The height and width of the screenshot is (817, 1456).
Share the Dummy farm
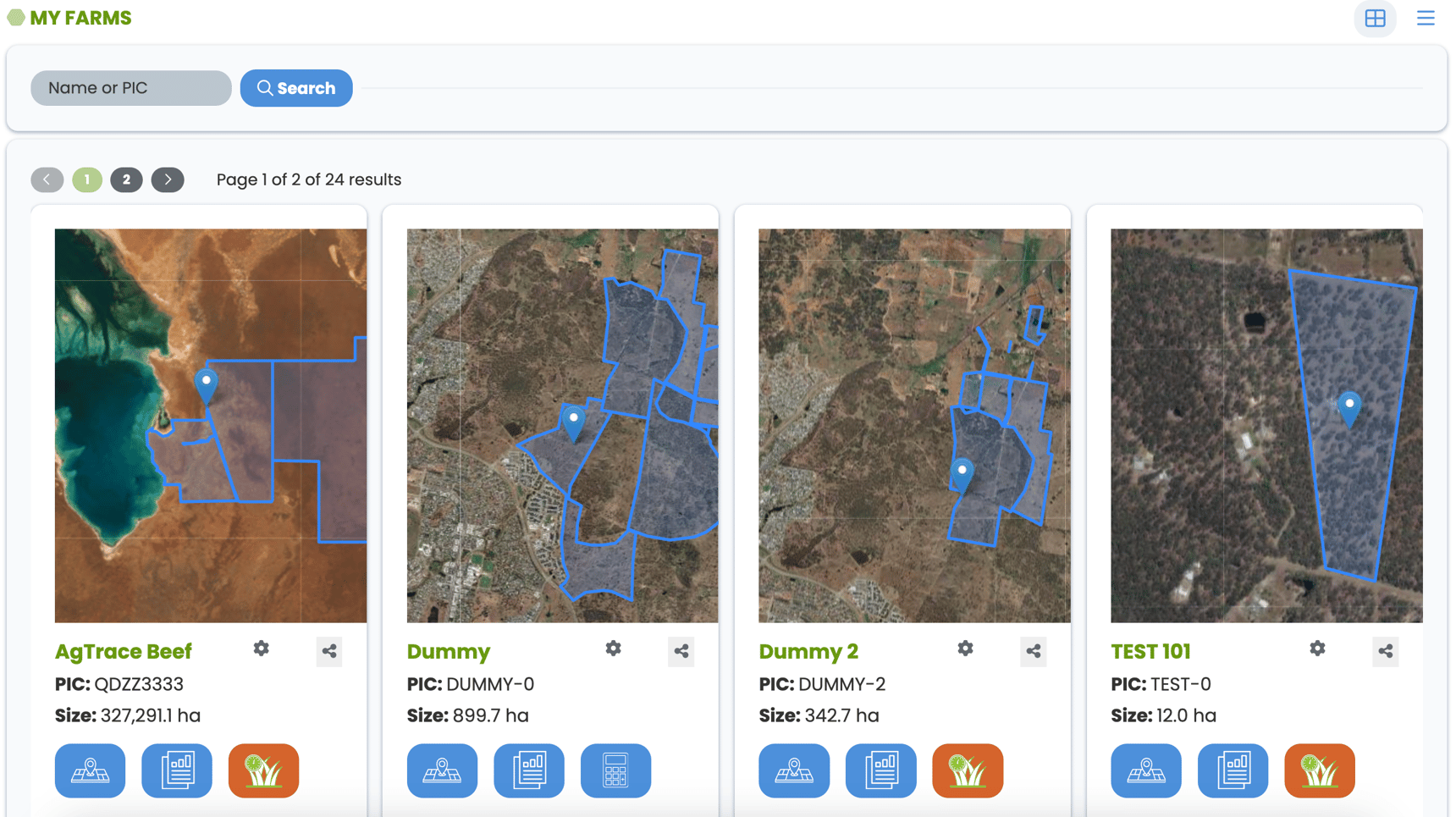681,651
